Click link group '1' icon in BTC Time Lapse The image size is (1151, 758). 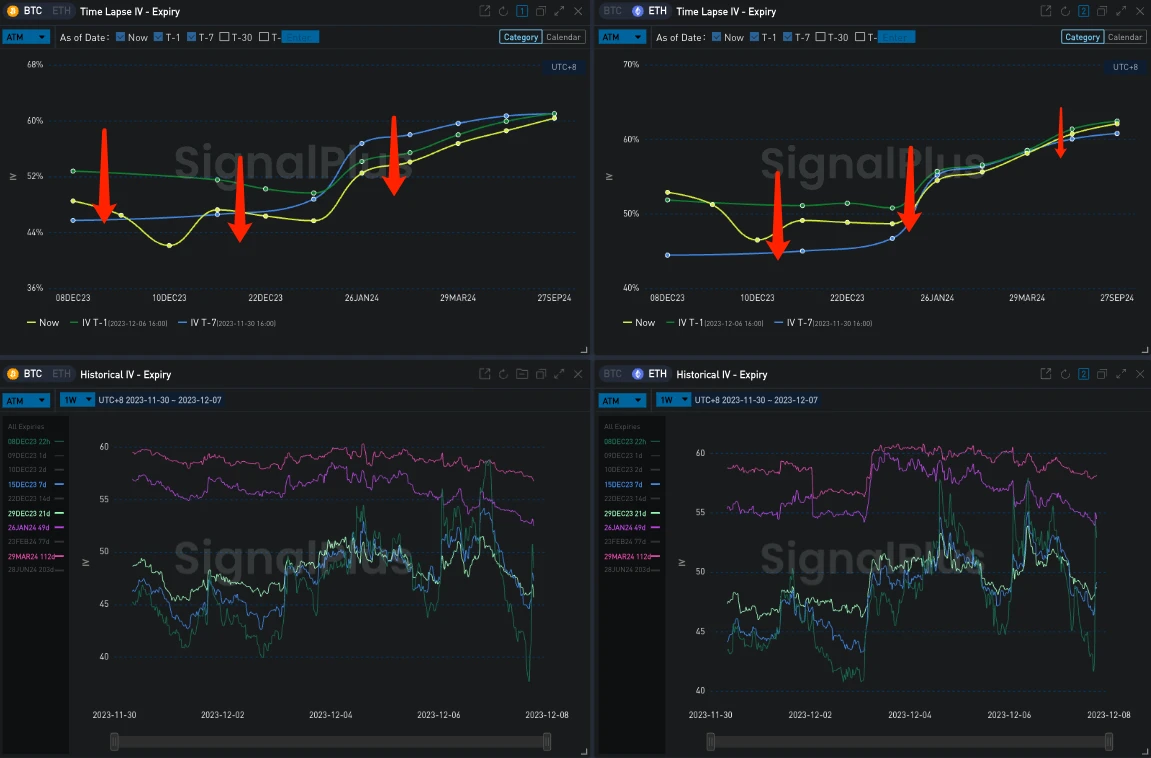pyautogui.click(x=522, y=11)
